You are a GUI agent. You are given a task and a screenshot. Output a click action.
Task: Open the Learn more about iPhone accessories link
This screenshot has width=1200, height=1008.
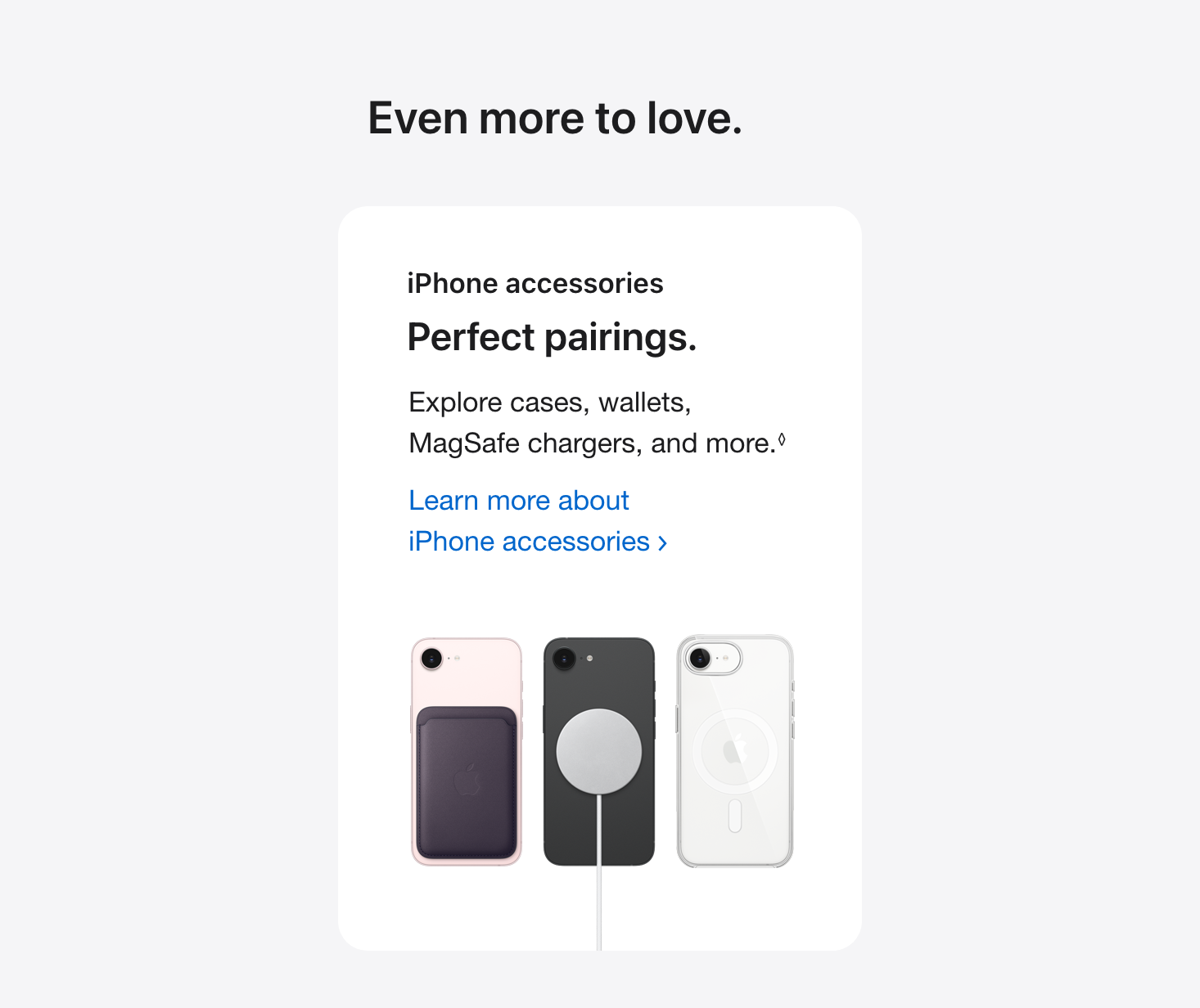pos(538,521)
